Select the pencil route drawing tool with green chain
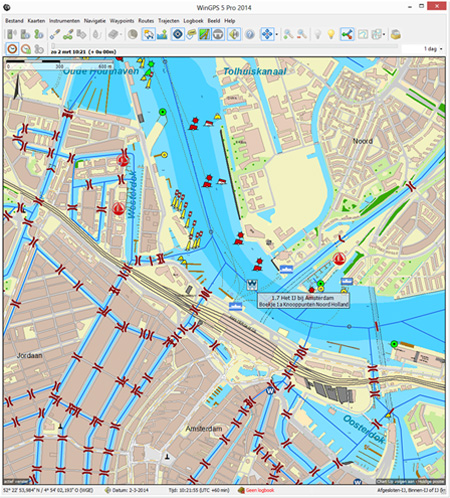This screenshot has width=450, height=498. (68, 34)
